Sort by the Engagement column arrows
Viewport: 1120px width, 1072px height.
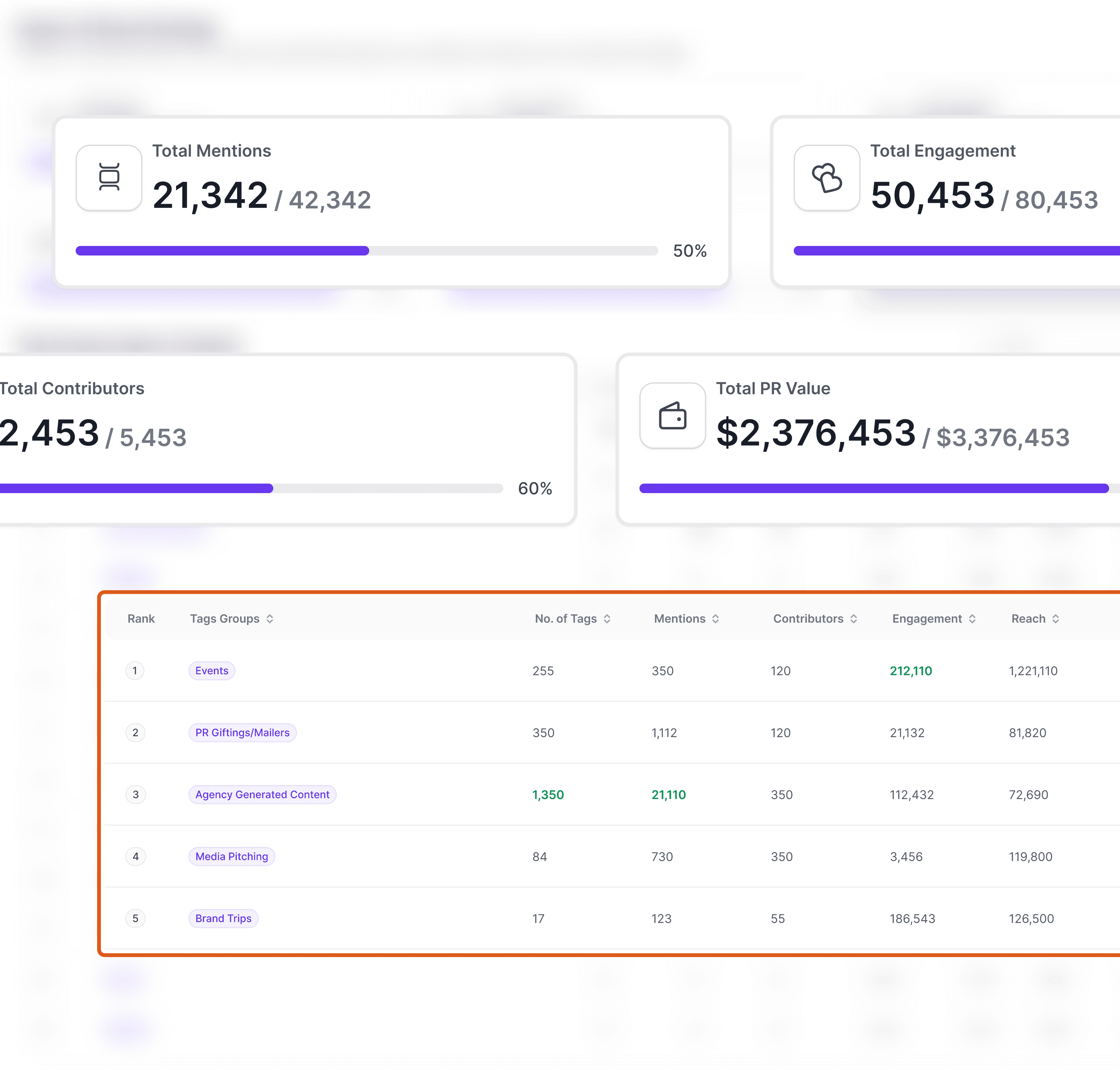click(x=972, y=618)
